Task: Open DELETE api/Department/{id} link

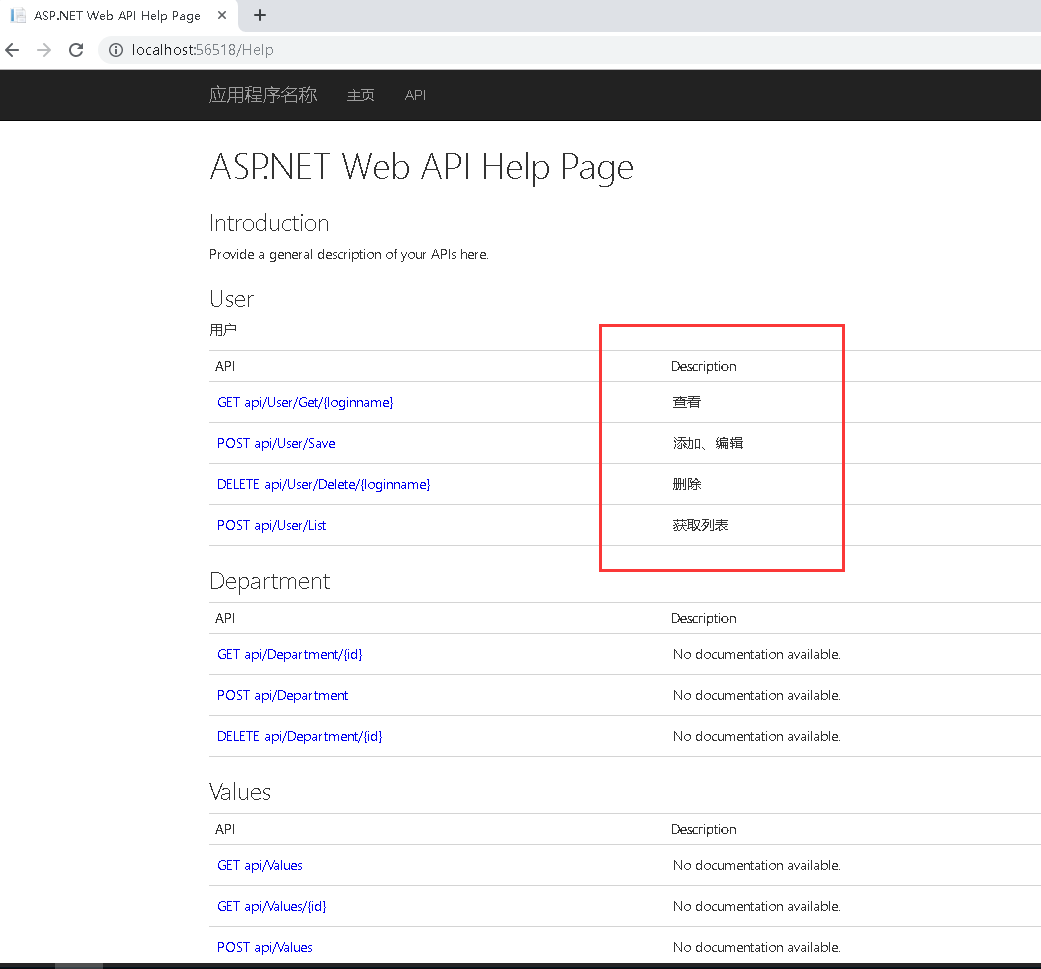Action: tap(299, 737)
